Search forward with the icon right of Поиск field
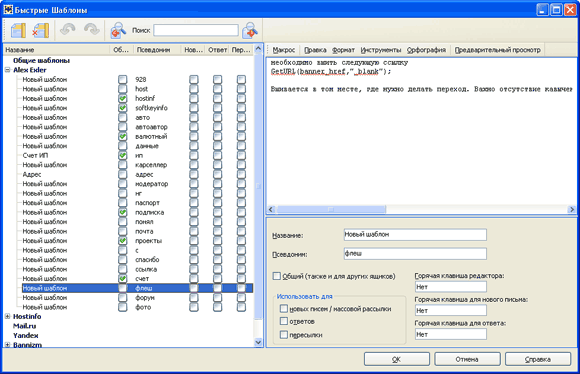The image size is (580, 374). 250,30
